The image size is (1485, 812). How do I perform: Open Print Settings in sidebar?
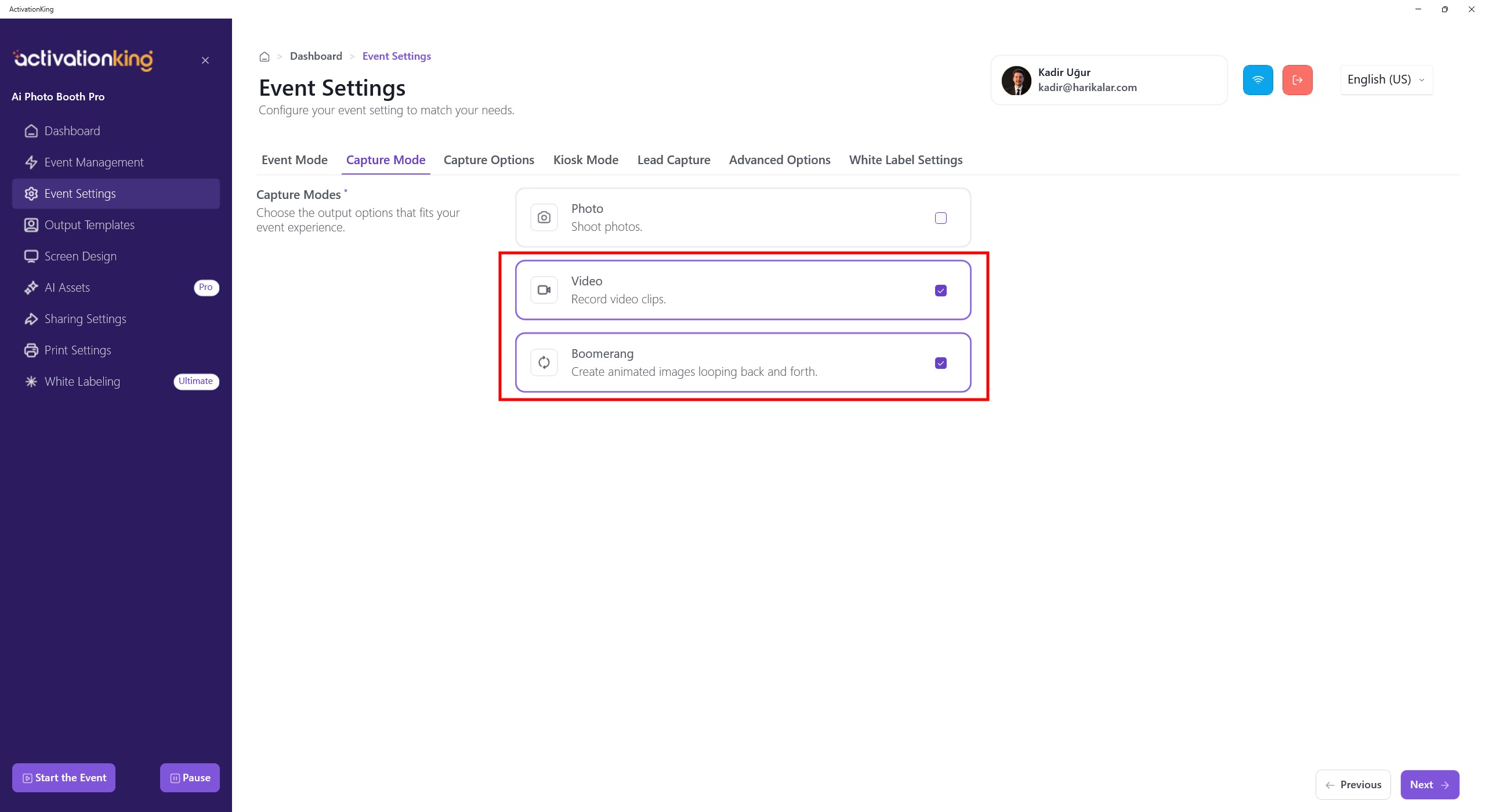click(x=78, y=350)
